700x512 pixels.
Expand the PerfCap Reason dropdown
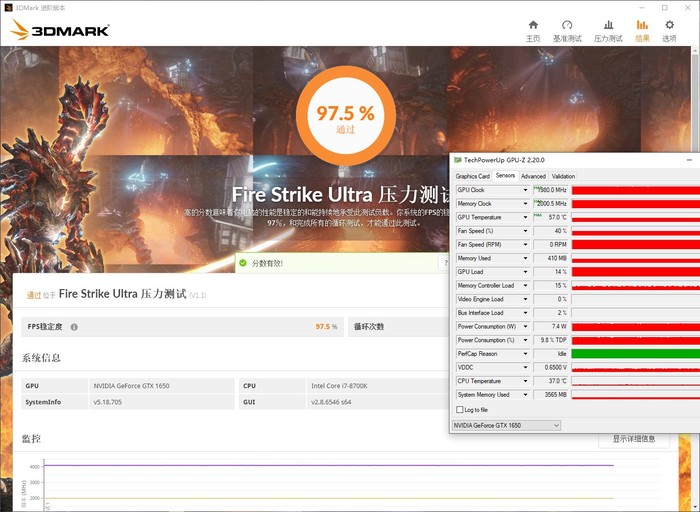[x=525, y=354]
